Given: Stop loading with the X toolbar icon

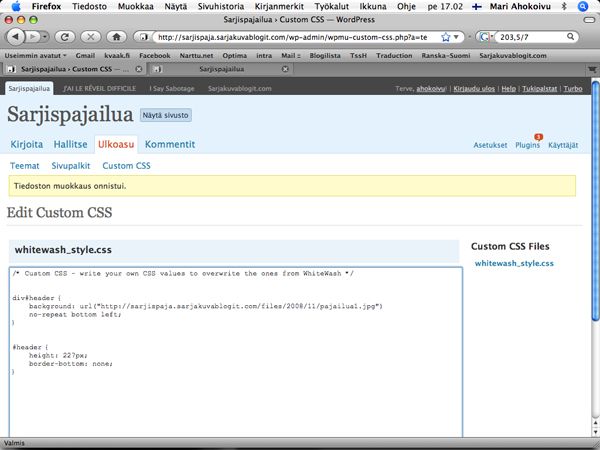Looking at the screenshot, I should pyautogui.click(x=91, y=37).
